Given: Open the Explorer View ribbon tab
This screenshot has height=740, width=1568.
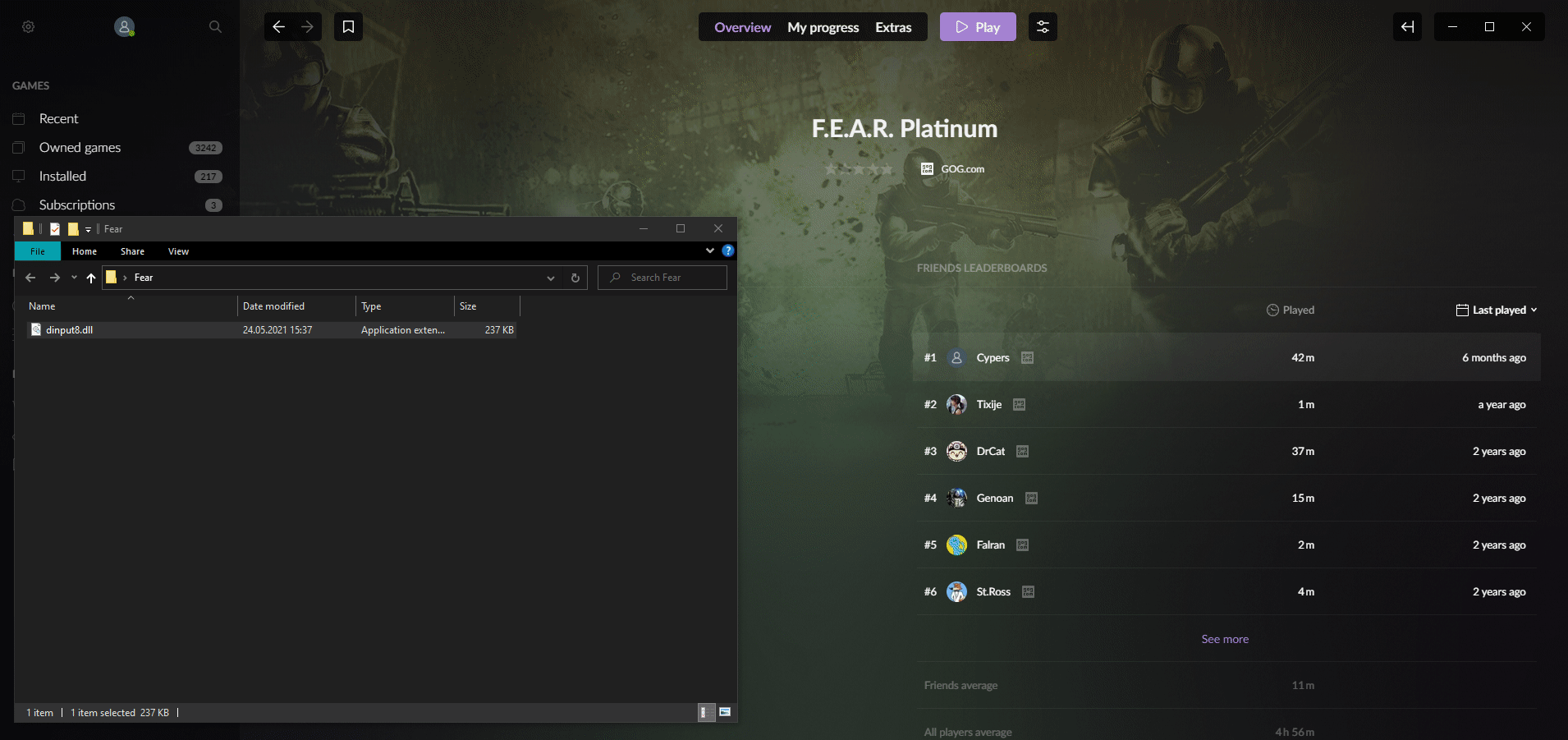Looking at the screenshot, I should 178,251.
